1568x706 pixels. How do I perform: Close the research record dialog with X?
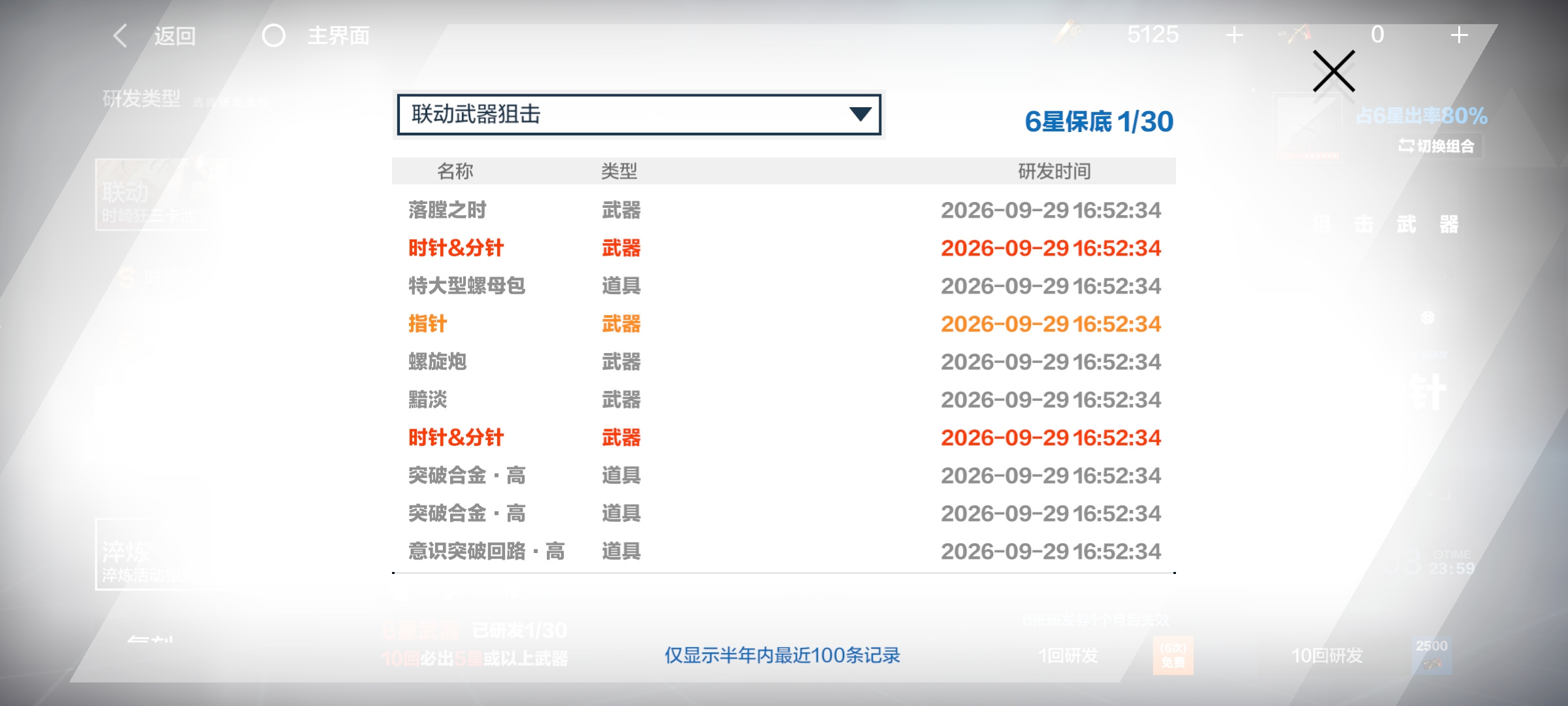click(1333, 71)
